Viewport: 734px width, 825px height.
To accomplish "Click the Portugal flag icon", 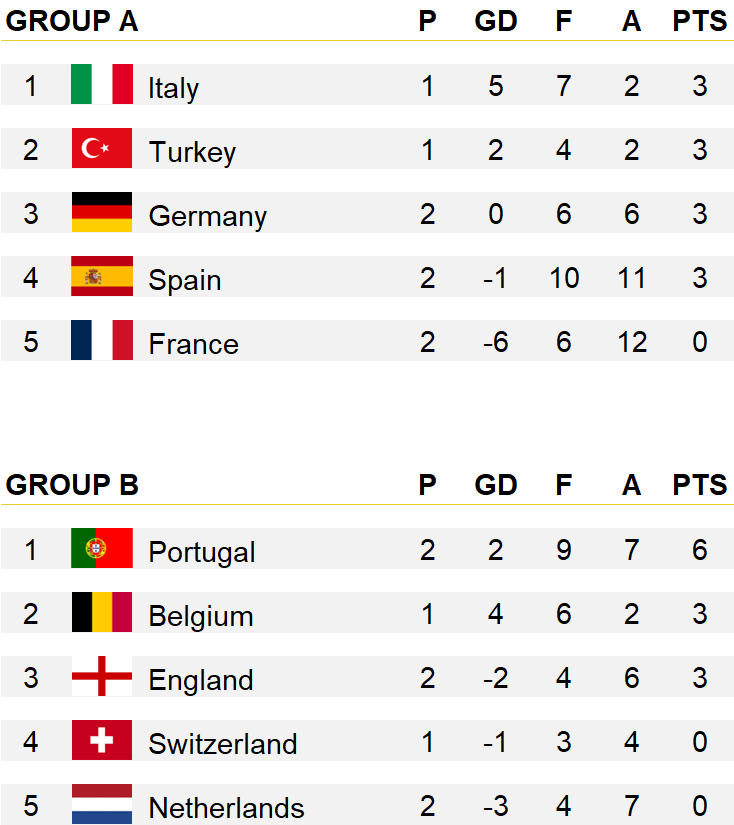I will (x=102, y=548).
